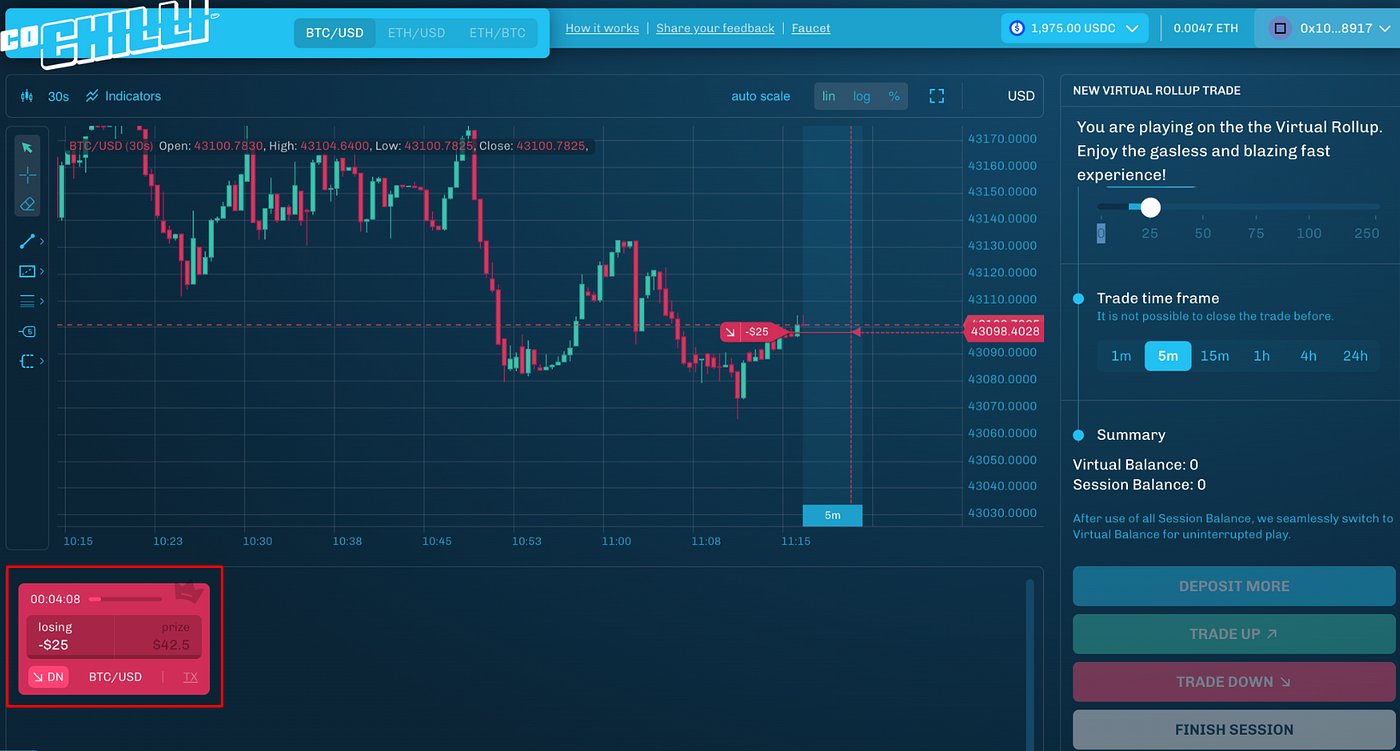Open the candlestick chart type icon

pyautogui.click(x=27, y=97)
